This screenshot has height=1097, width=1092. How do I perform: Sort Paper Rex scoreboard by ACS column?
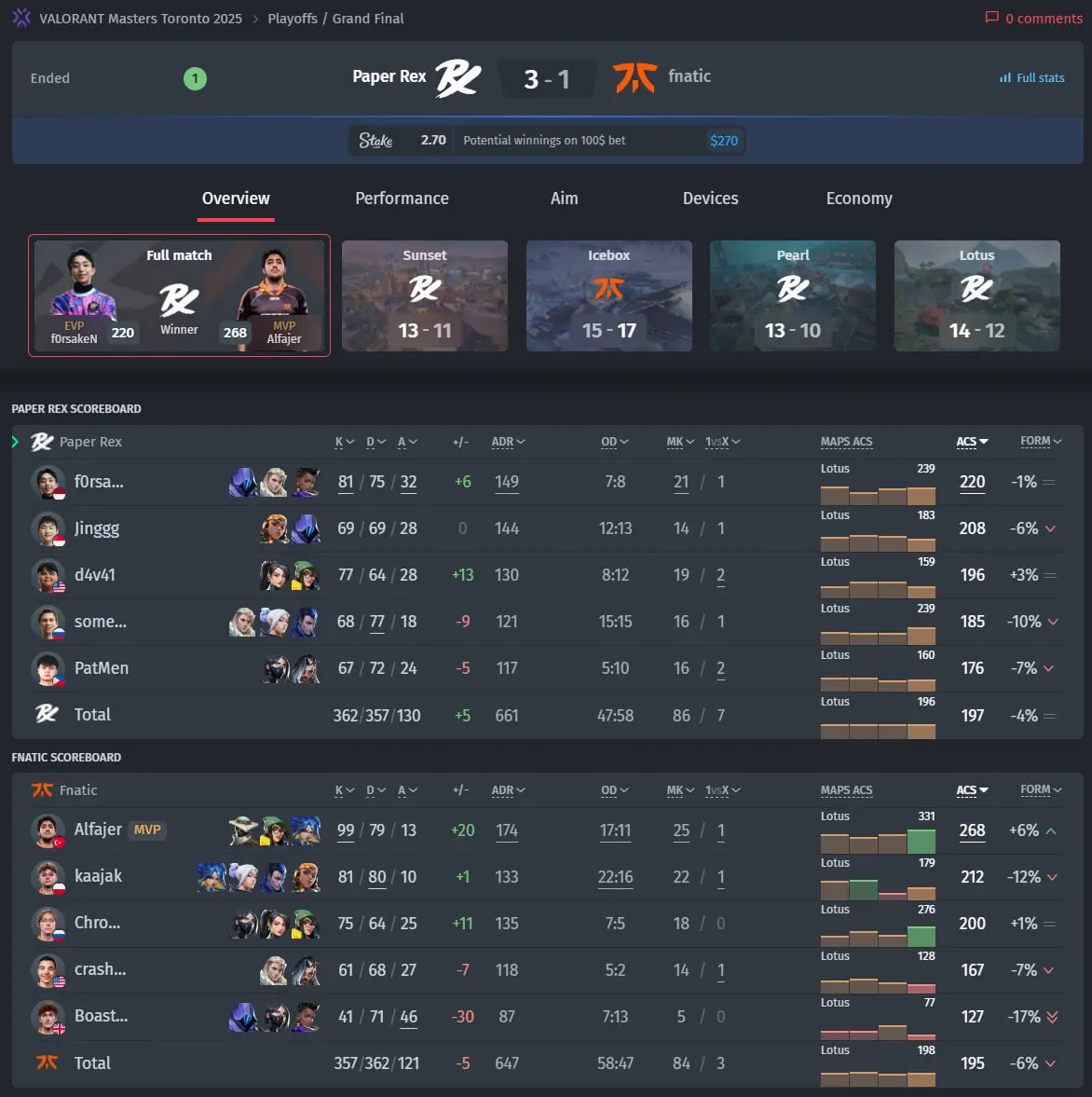pos(972,442)
